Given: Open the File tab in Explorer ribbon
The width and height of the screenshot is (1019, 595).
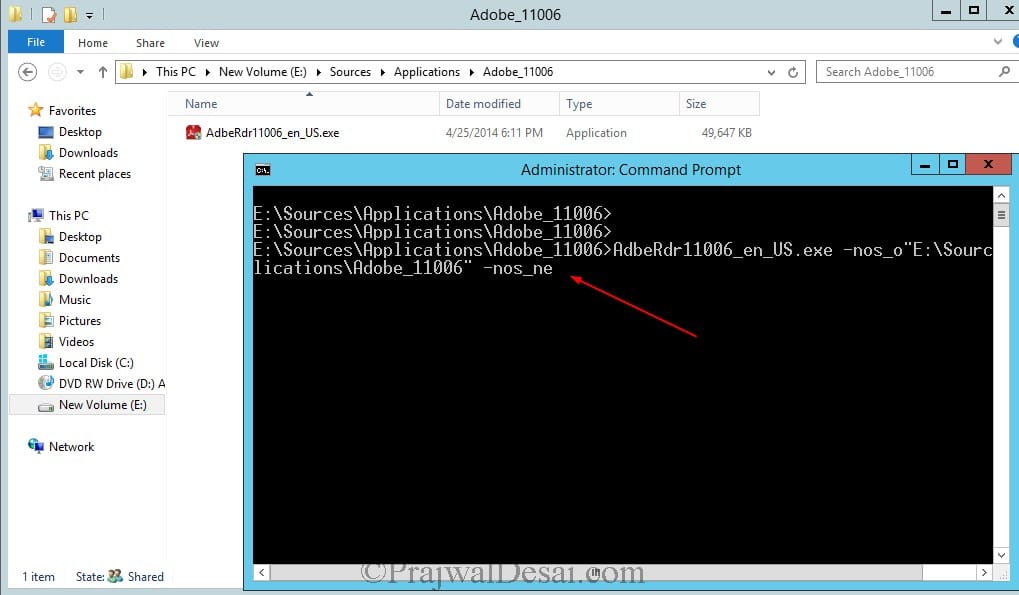Looking at the screenshot, I should 36,42.
